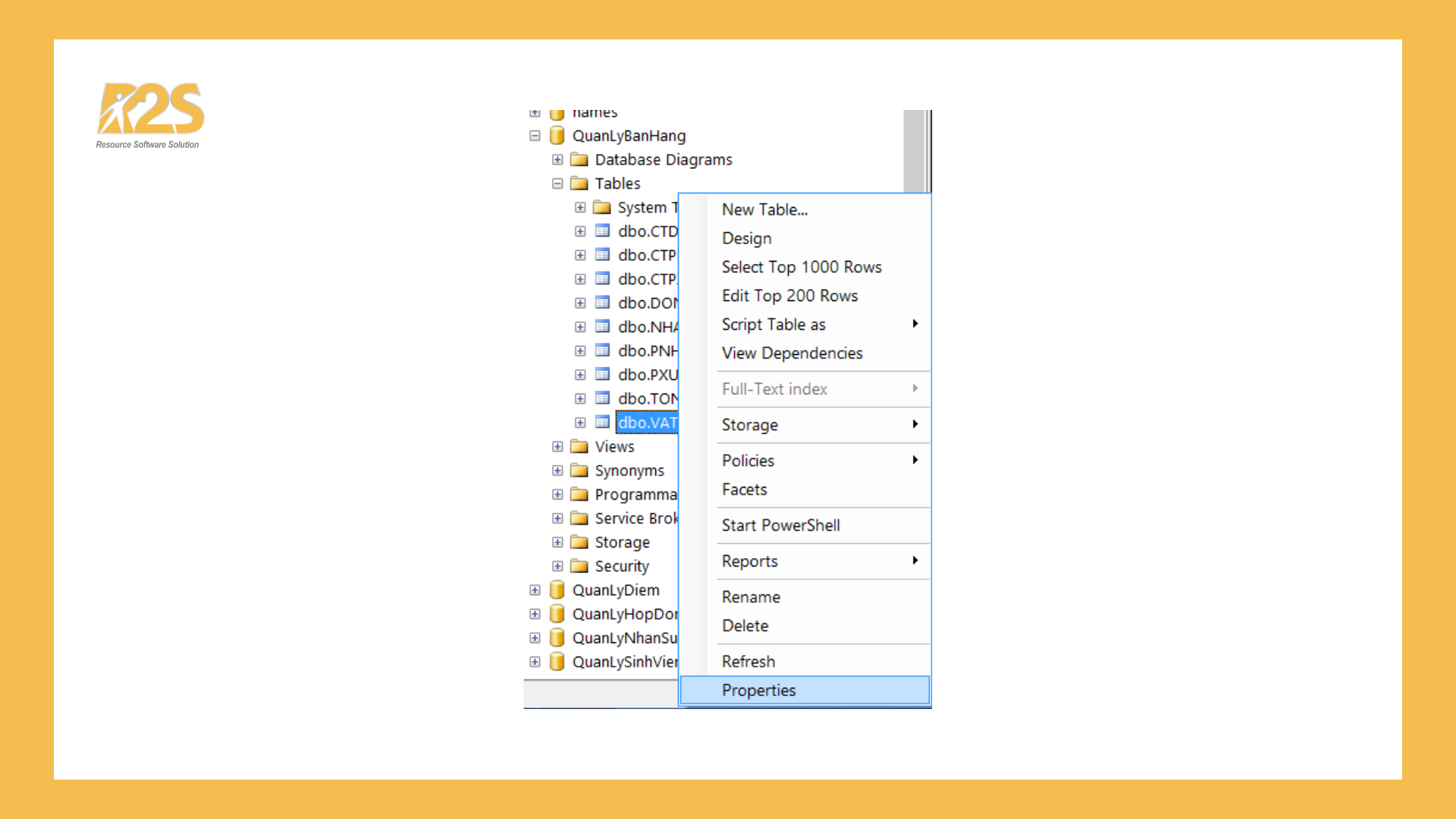
Task: Expand the Views folder
Action: tap(557, 447)
